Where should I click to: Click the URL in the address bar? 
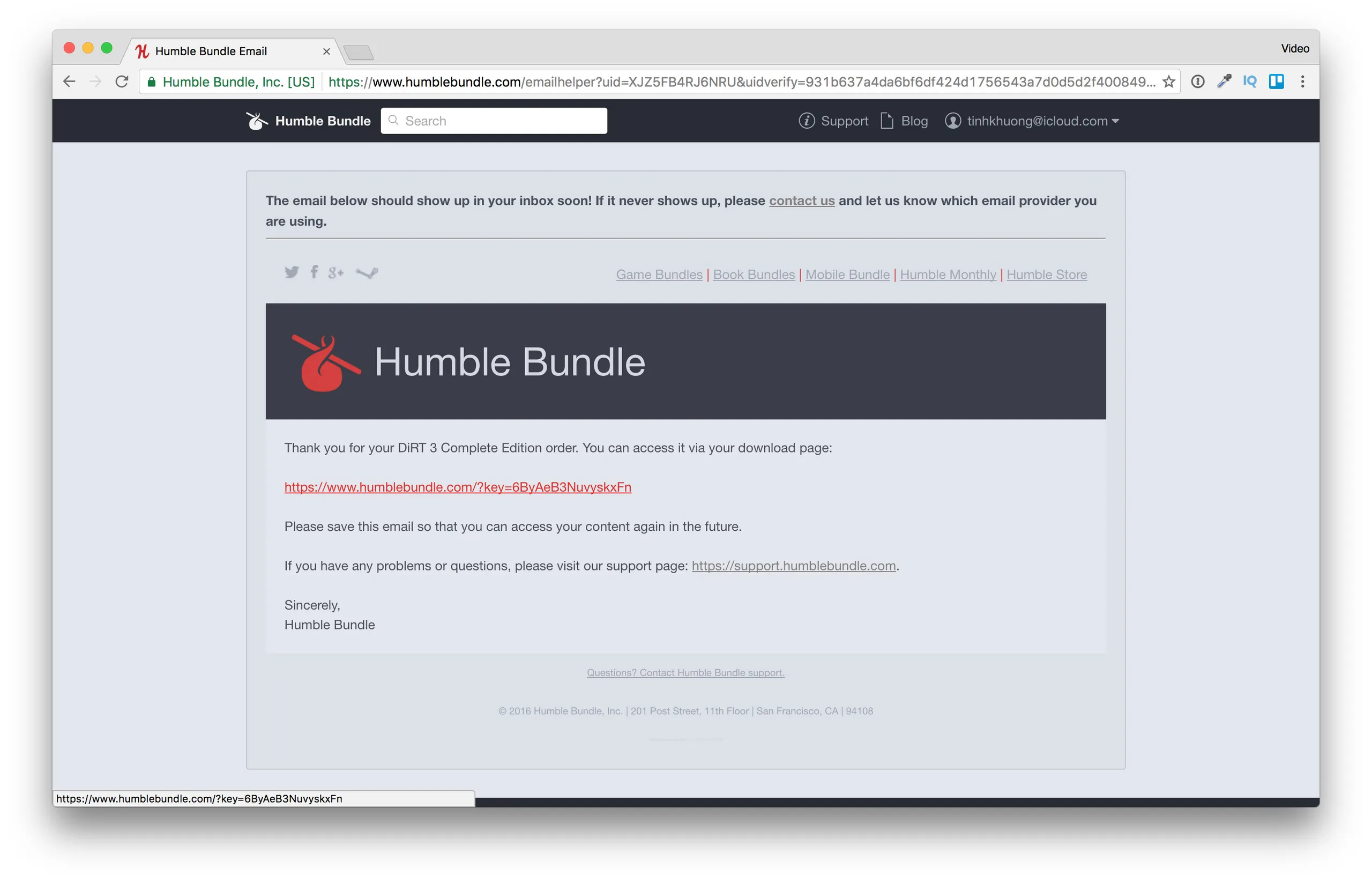[741, 82]
